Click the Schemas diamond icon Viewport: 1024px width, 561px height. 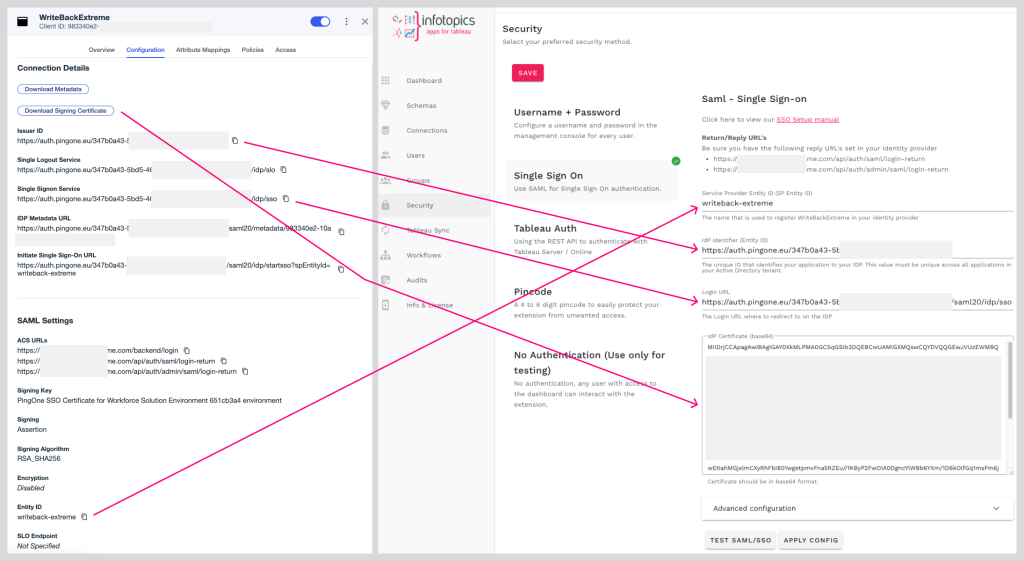pos(386,105)
